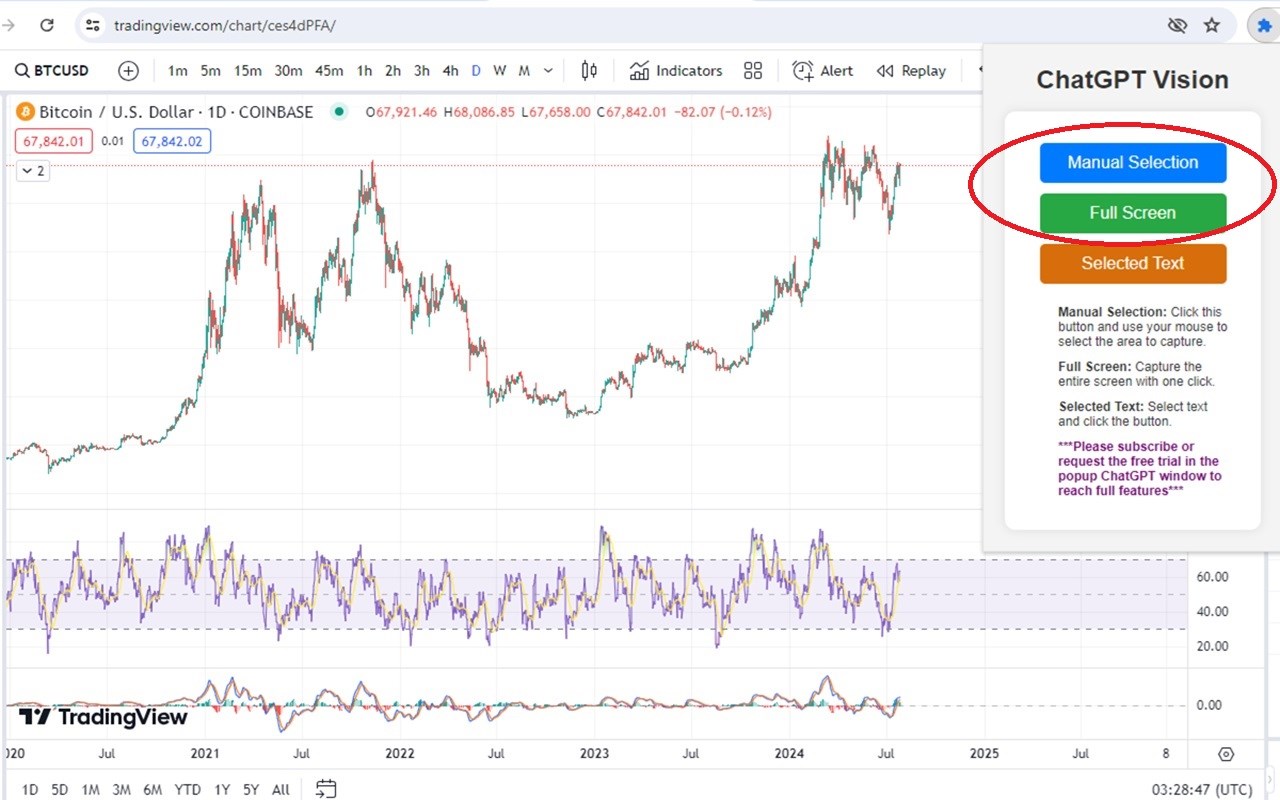The image size is (1280, 800).
Task: Open the go-to-date calendar icon
Action: (325, 789)
